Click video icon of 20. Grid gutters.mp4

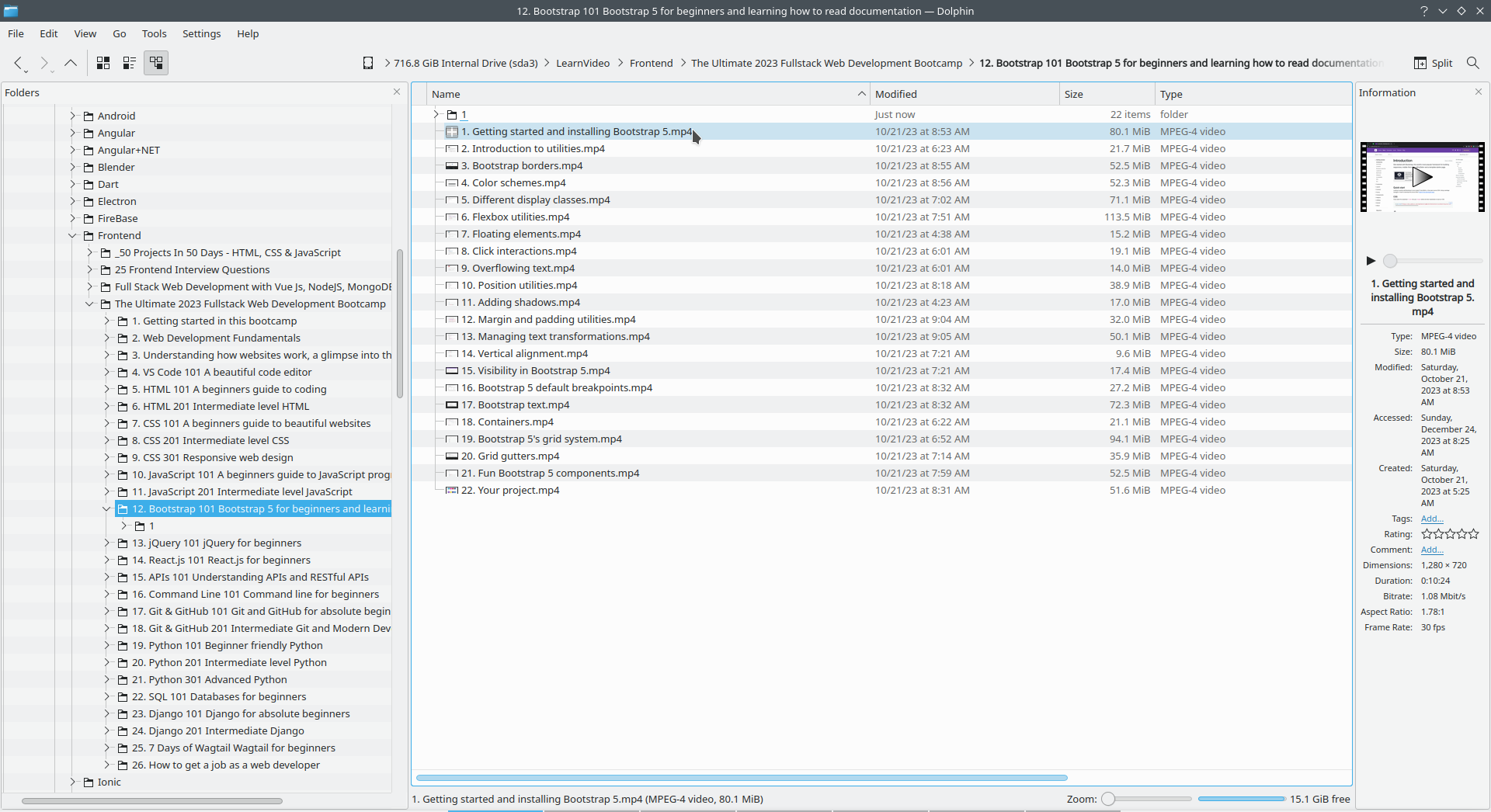pyautogui.click(x=452, y=456)
